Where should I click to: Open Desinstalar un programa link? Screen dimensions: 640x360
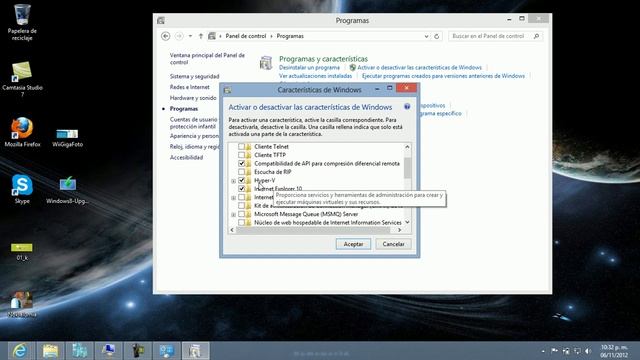click(x=309, y=67)
